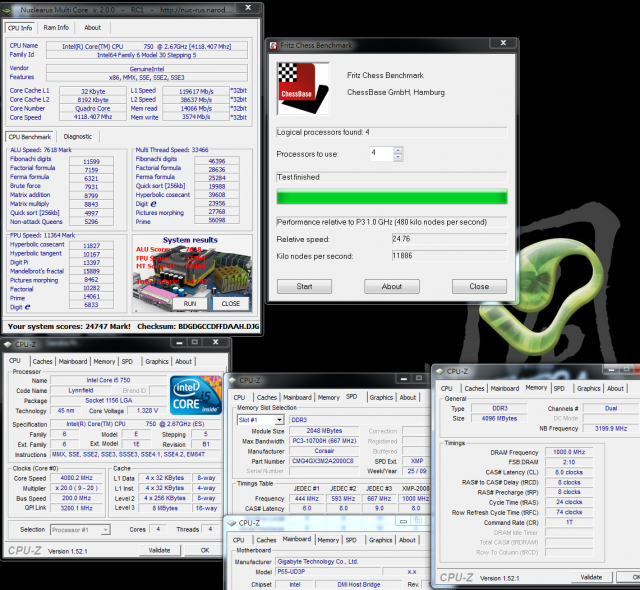Click the ChessBase logo image

[x=303, y=89]
